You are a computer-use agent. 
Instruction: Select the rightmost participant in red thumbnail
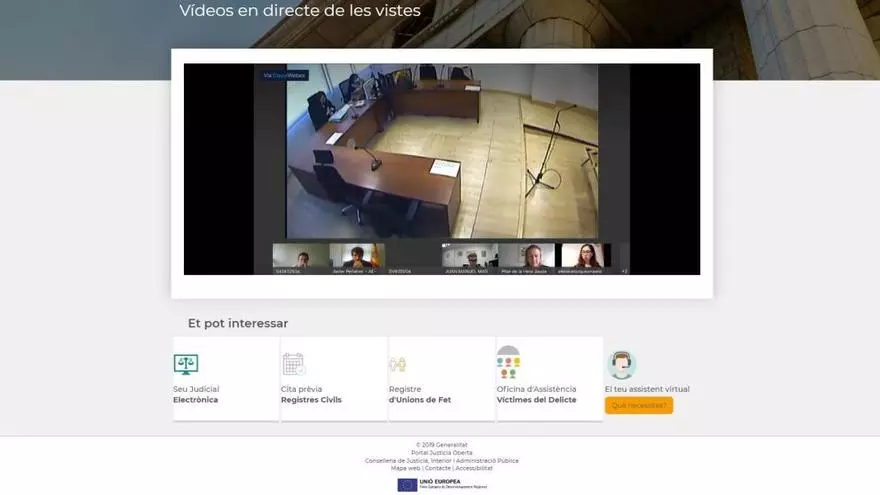point(585,257)
